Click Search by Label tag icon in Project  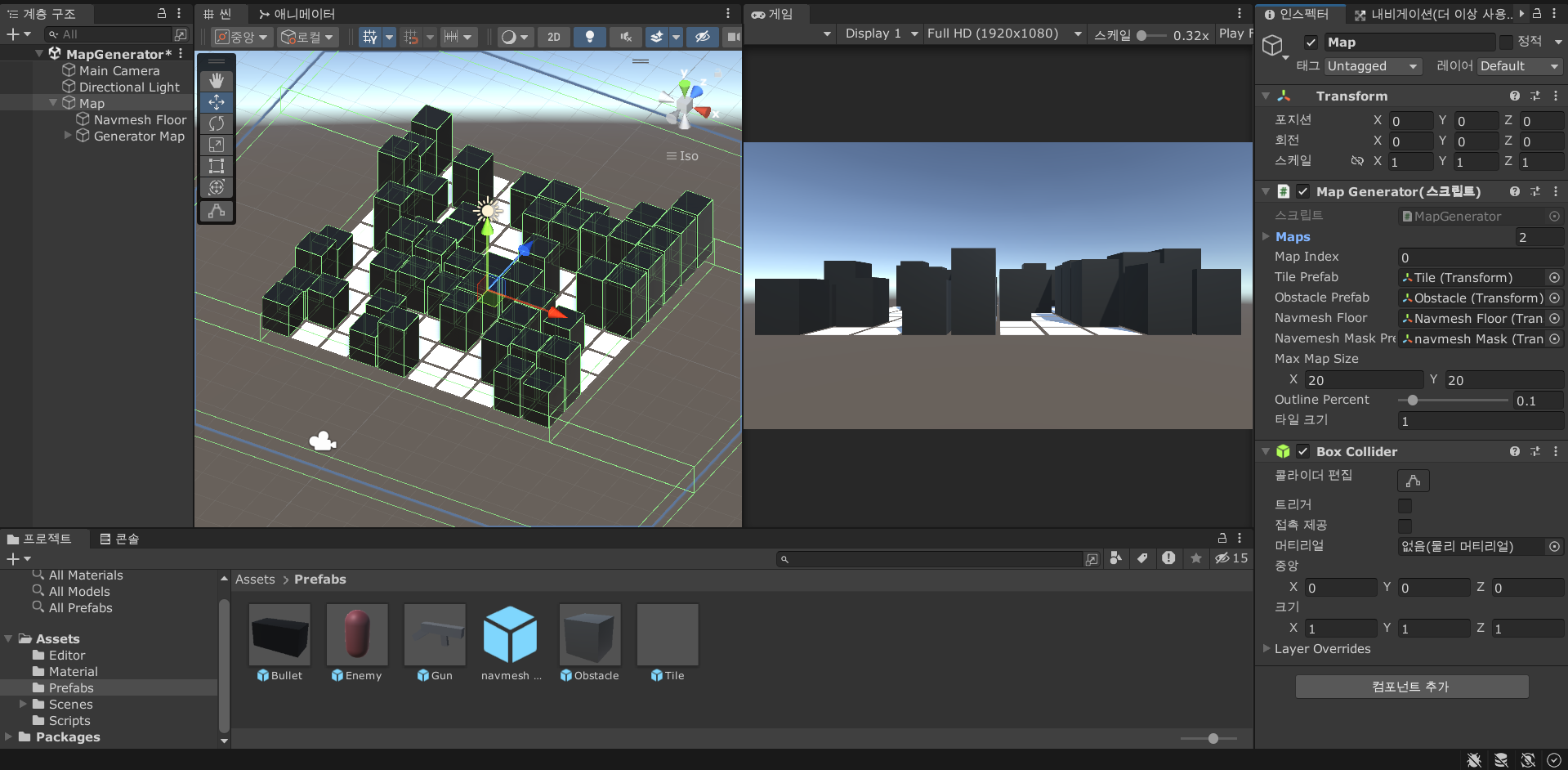coord(1142,558)
